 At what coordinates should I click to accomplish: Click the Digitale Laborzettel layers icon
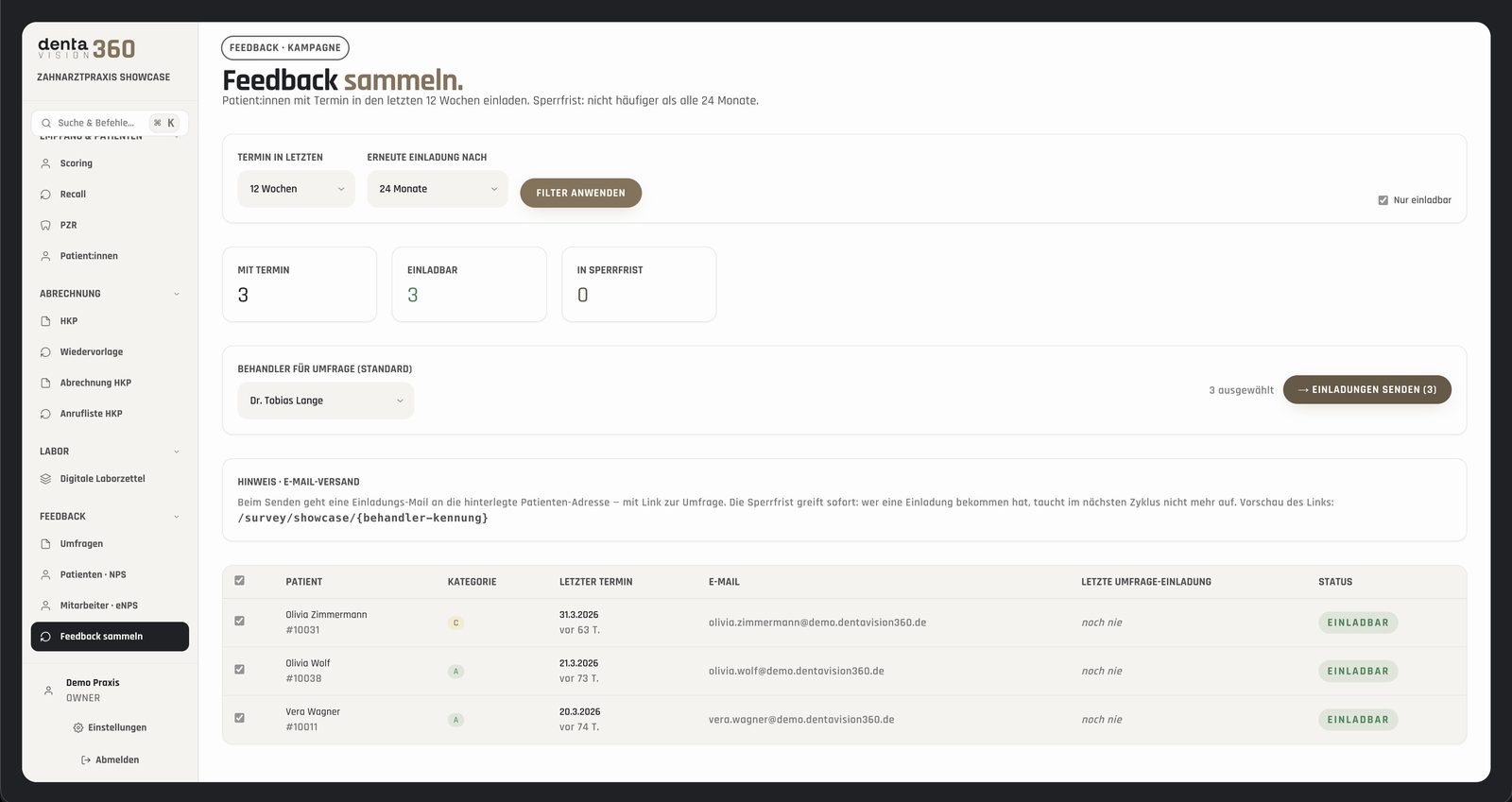(45, 479)
